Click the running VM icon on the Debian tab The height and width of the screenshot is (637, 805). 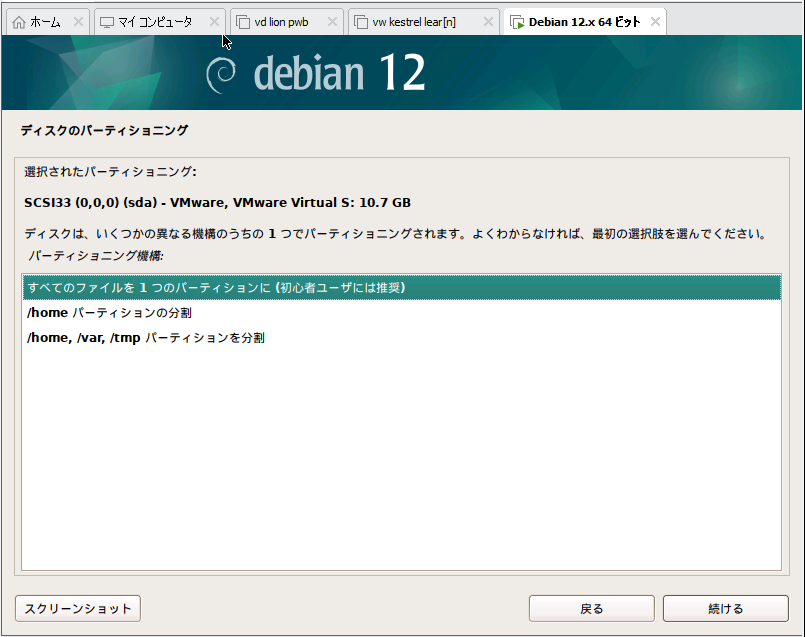pyautogui.click(x=517, y=23)
